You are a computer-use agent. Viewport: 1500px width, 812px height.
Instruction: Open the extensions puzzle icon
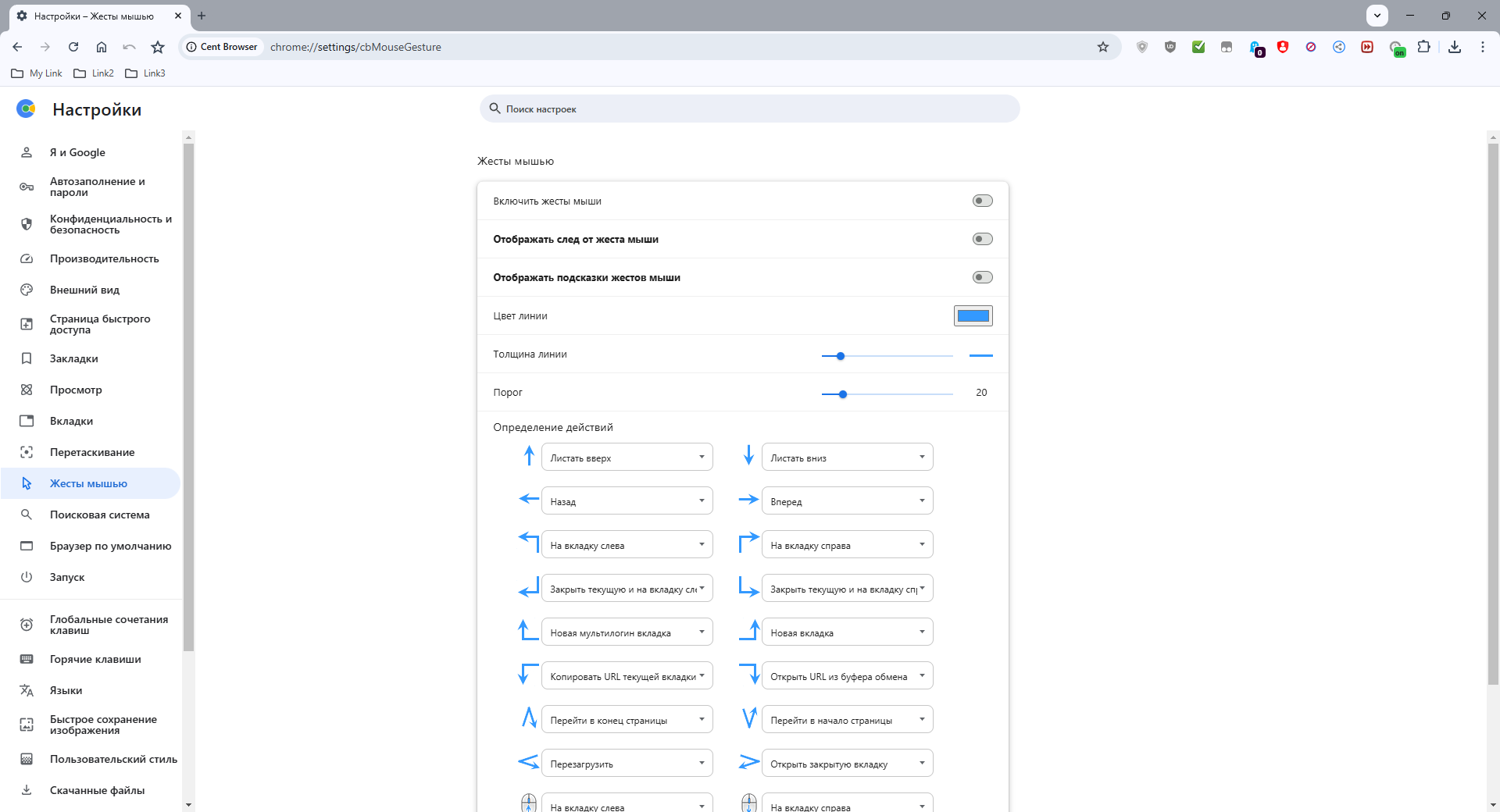tap(1424, 47)
